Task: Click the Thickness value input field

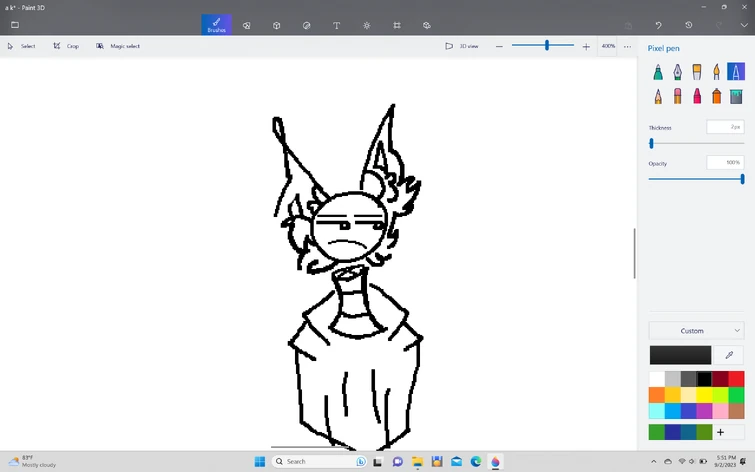Action: click(725, 127)
